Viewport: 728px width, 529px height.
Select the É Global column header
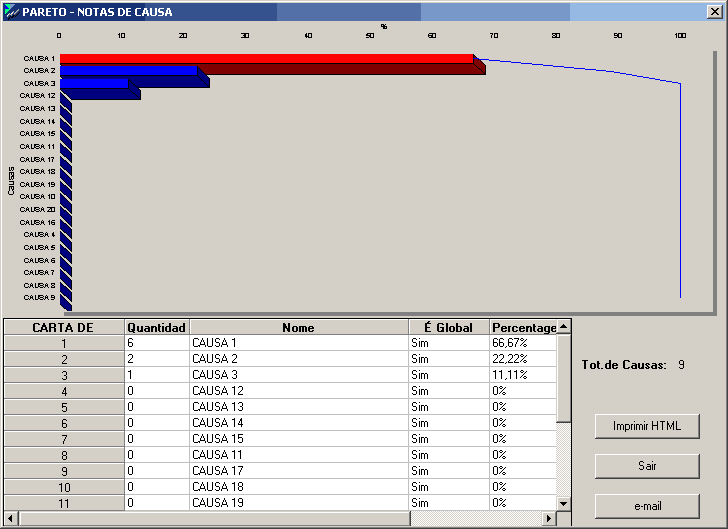coord(448,327)
